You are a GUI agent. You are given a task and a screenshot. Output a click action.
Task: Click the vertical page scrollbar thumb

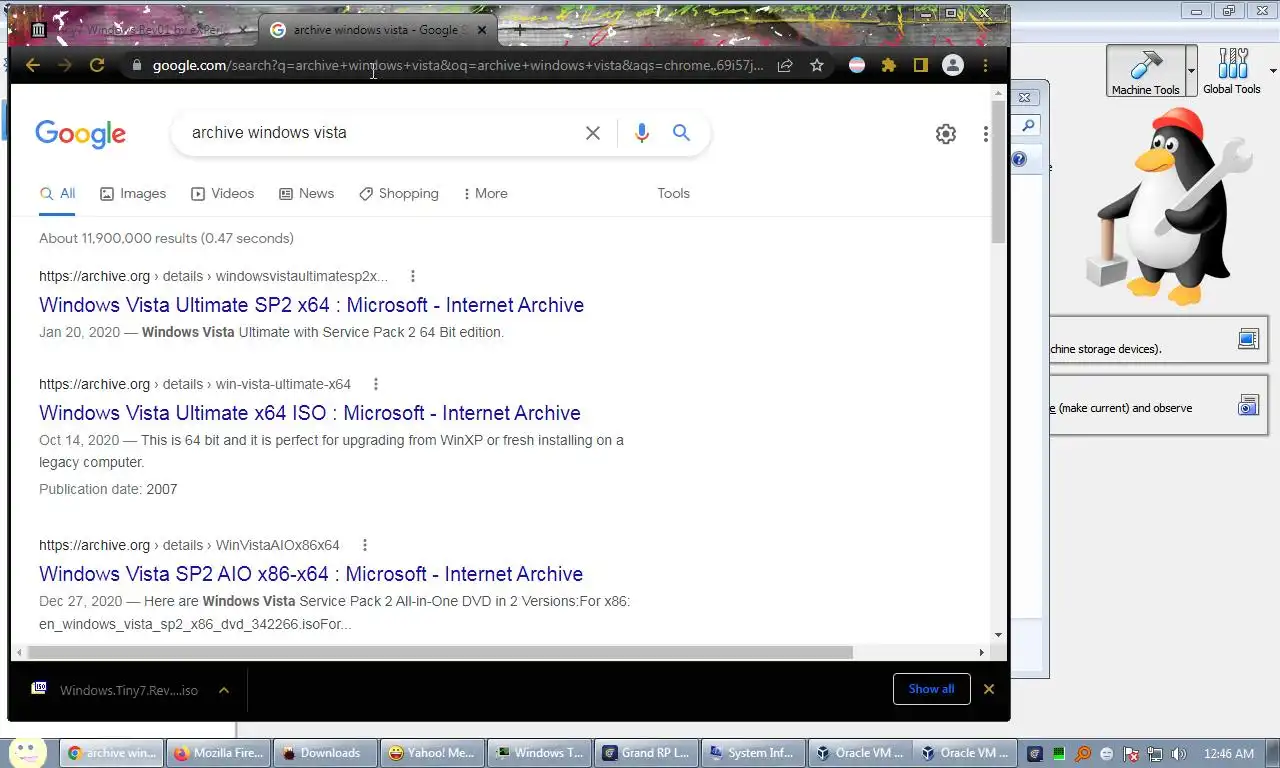998,170
